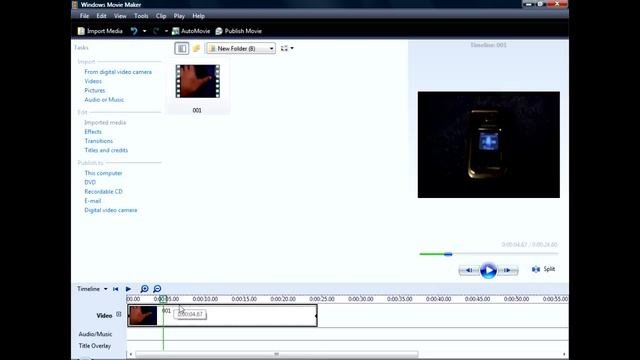Image resolution: width=640 pixels, height=360 pixels.
Task: Show the collections folder pane icon
Action: click(196, 49)
